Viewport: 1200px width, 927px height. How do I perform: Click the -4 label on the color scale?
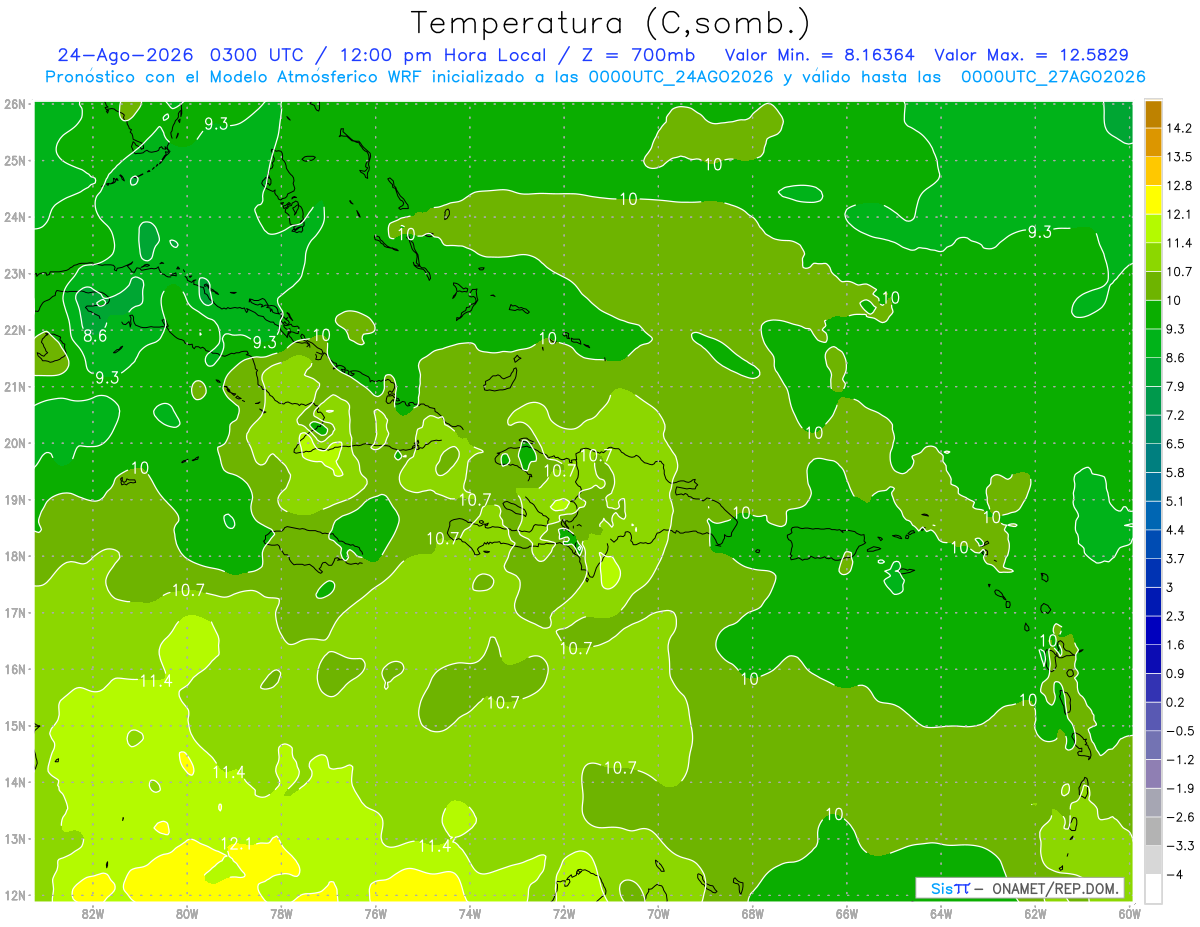(1175, 874)
